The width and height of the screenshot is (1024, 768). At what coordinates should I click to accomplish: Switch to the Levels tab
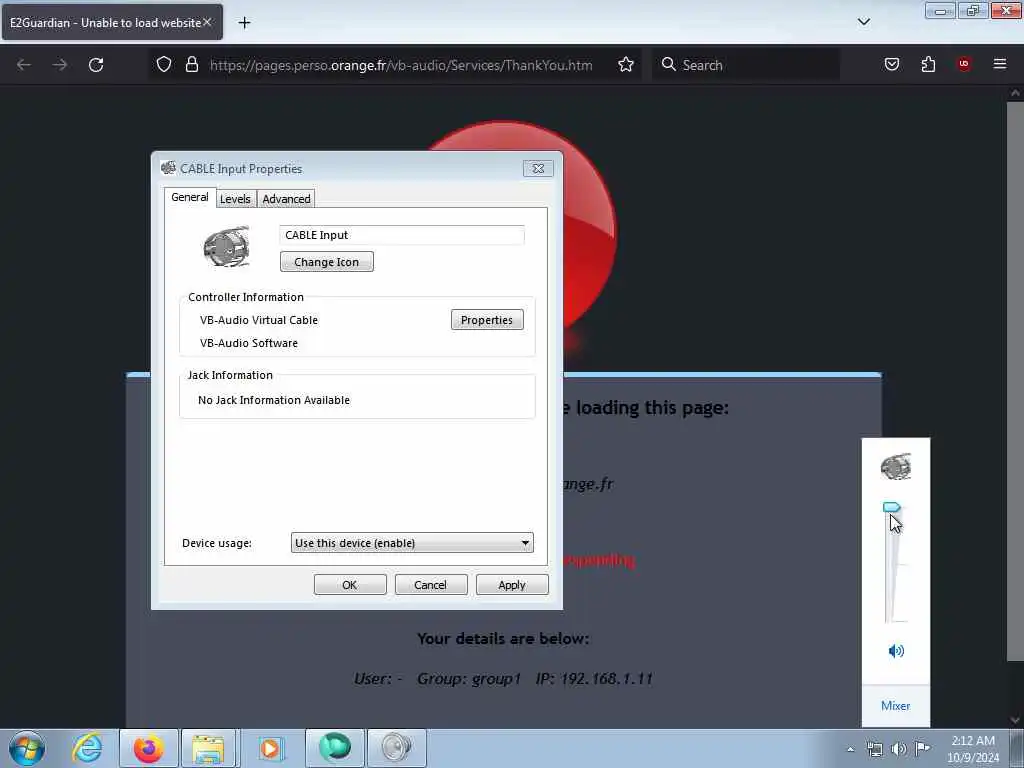point(235,199)
